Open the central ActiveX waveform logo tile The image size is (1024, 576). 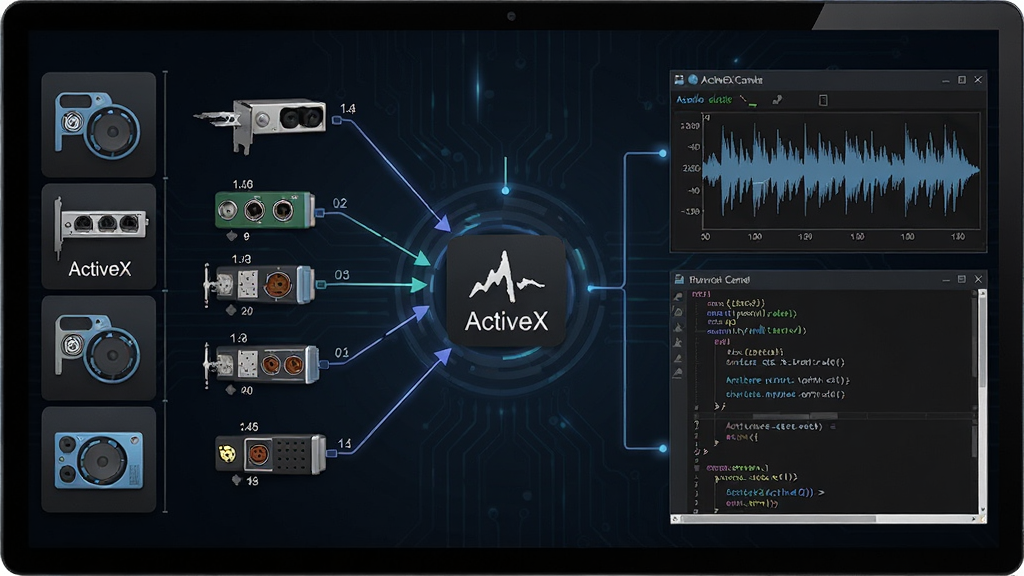[506, 291]
